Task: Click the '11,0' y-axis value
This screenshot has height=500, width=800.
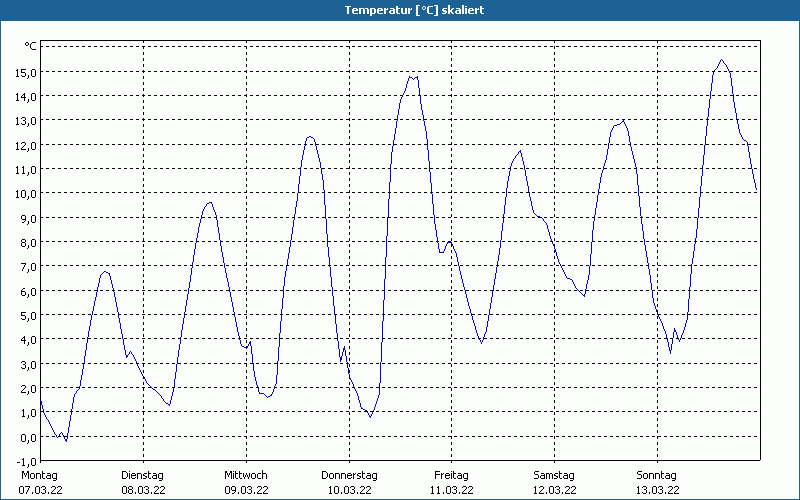Action: point(26,170)
